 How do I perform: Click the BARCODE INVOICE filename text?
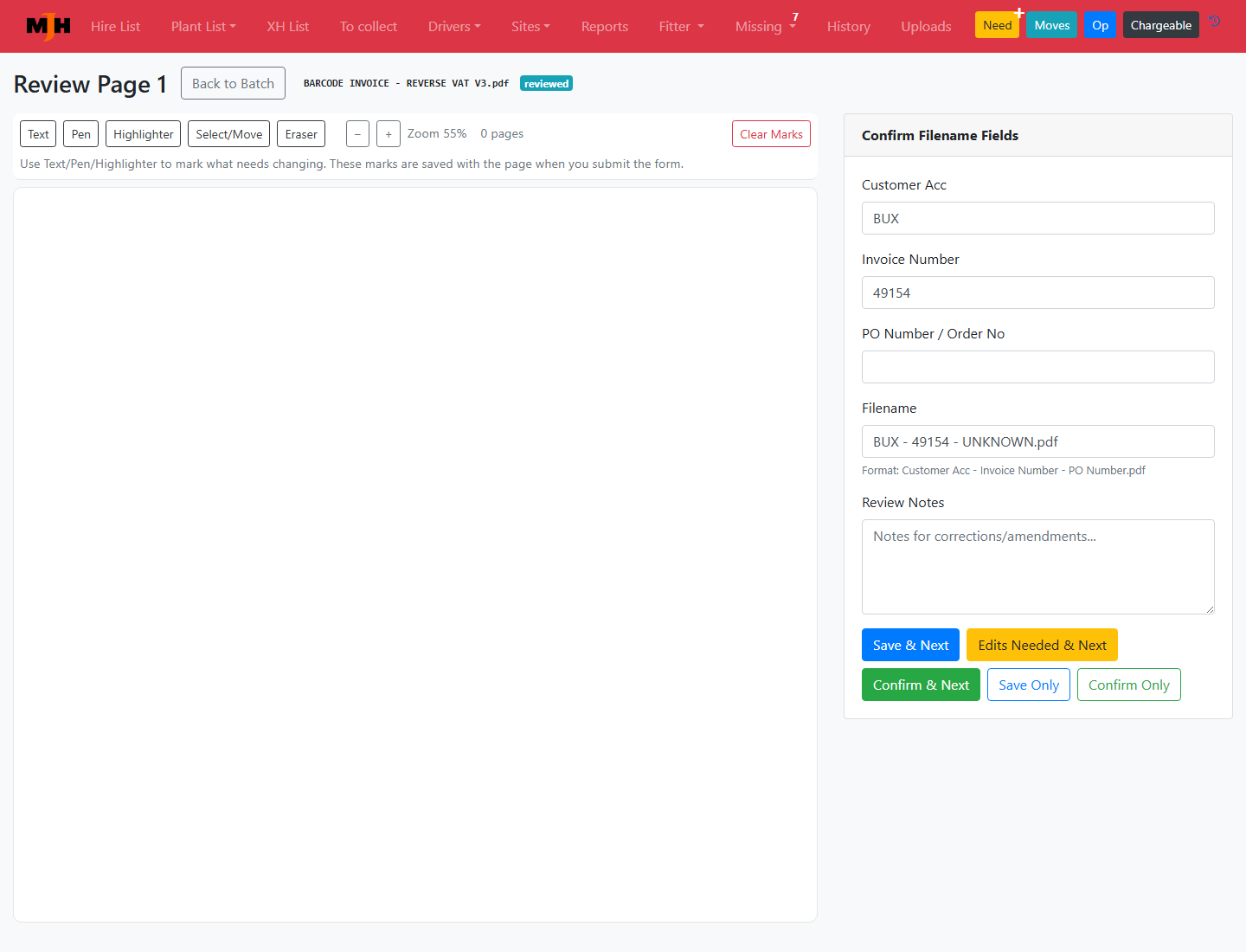click(x=406, y=83)
